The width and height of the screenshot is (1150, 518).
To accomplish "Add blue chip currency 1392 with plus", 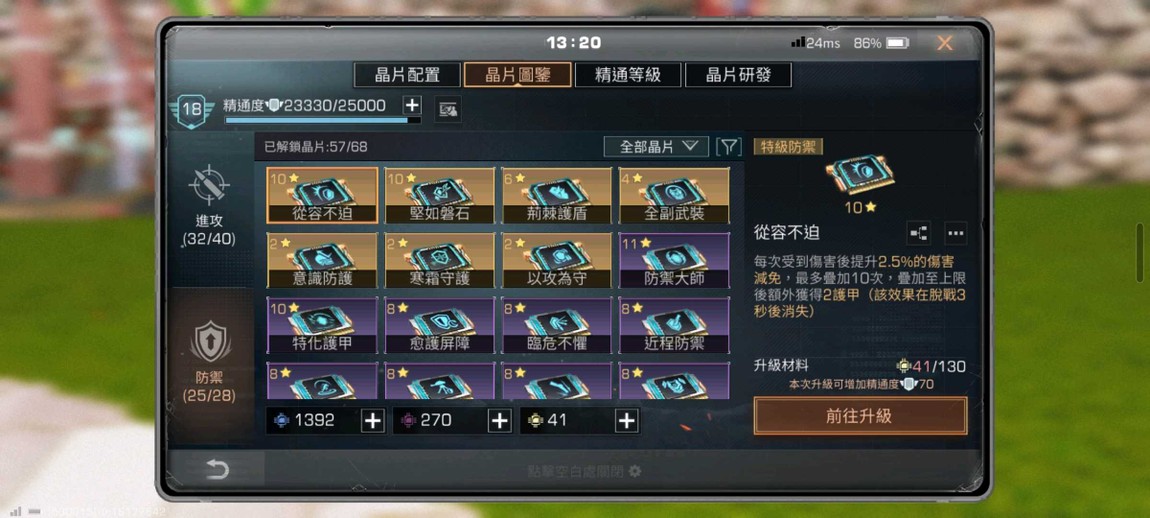I will coord(373,420).
